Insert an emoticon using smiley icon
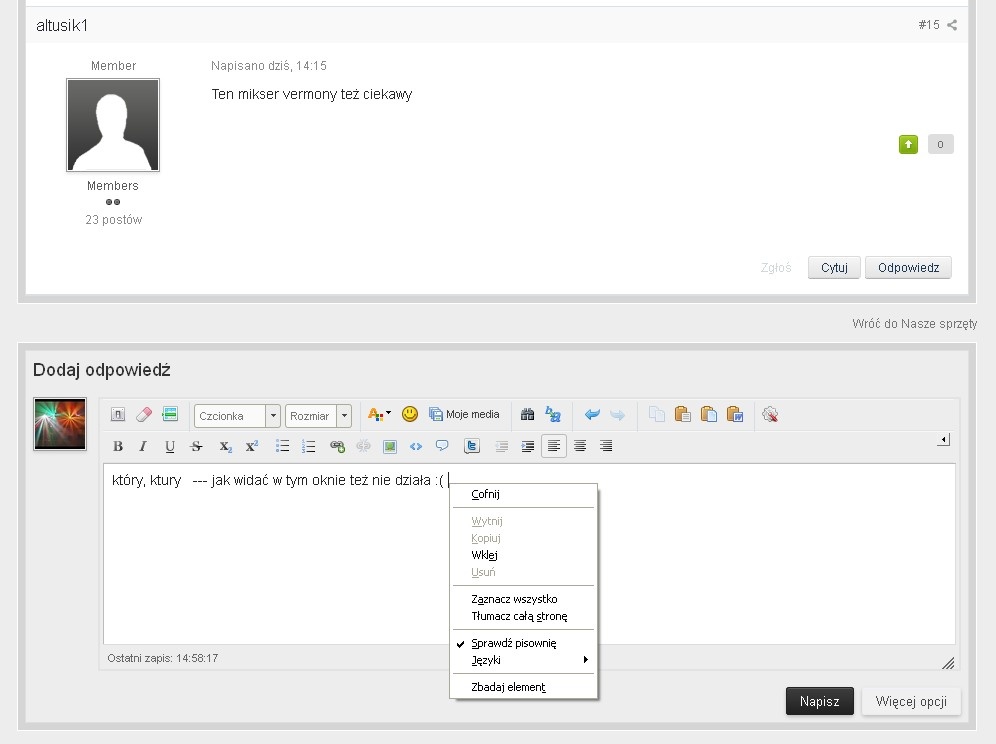The image size is (996, 744). tap(409, 414)
